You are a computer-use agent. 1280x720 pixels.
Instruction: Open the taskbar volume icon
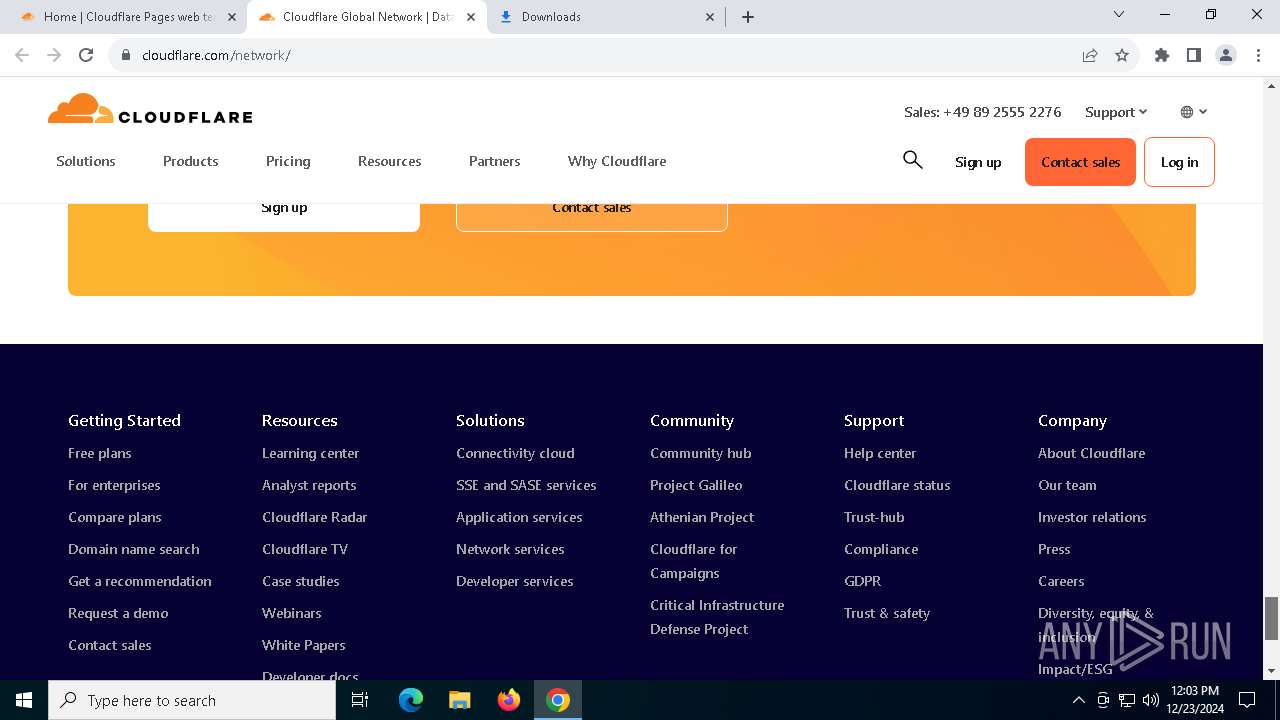click(x=1151, y=700)
